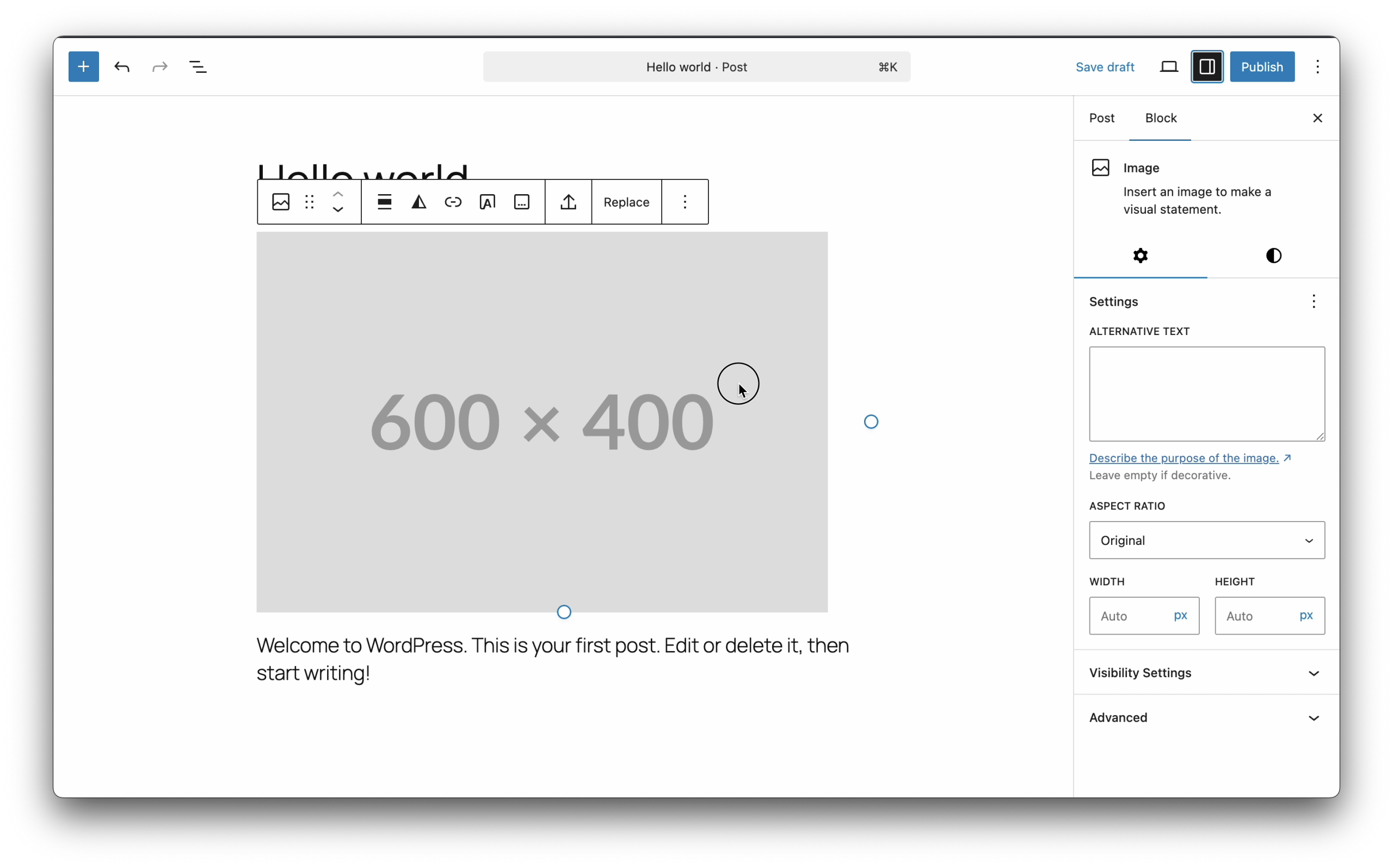Click the Insert link icon
1393x868 pixels.
[x=453, y=202]
